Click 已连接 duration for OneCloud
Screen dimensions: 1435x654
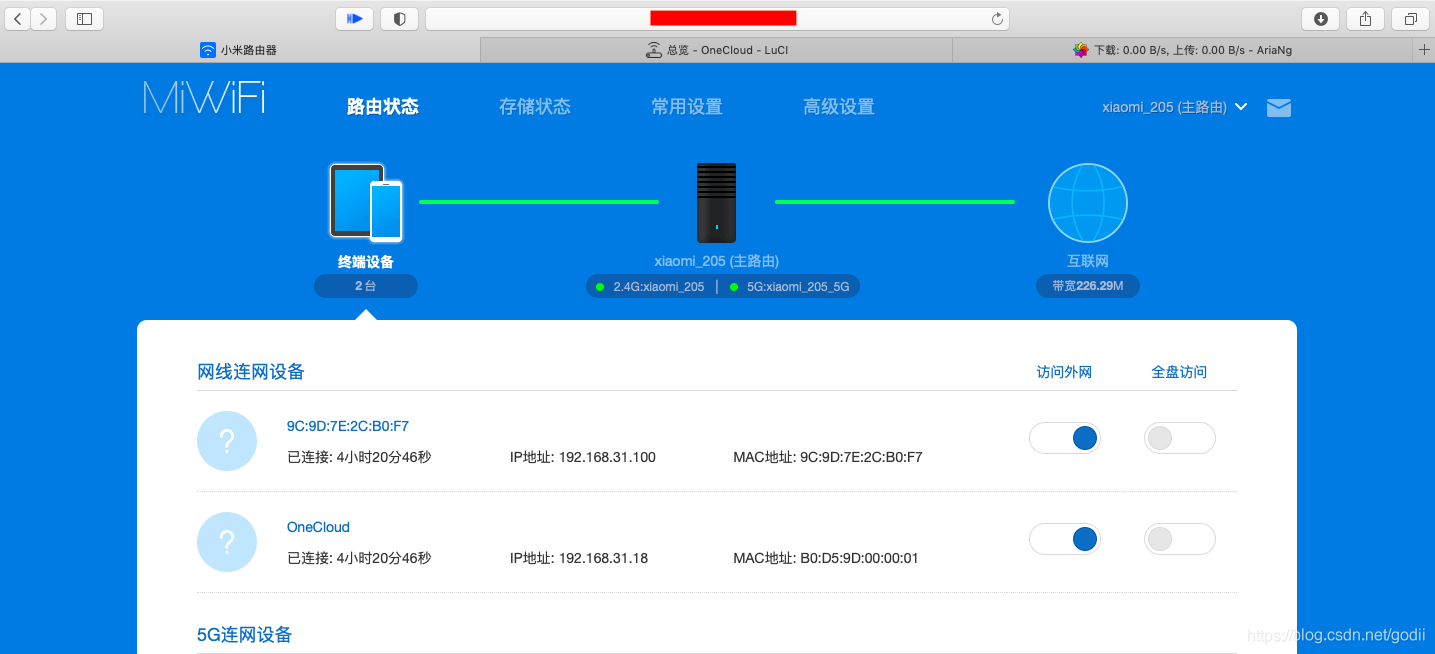359,559
